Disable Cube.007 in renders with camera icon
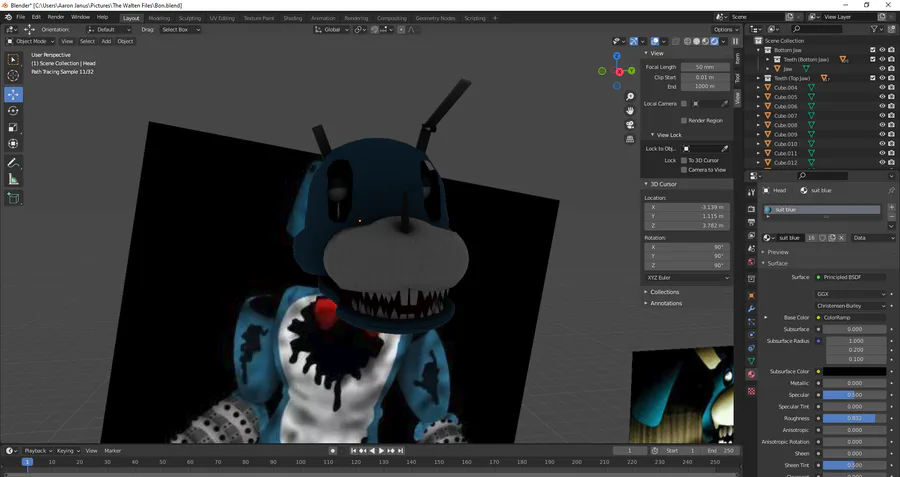This screenshot has width=900, height=477. pyautogui.click(x=891, y=116)
